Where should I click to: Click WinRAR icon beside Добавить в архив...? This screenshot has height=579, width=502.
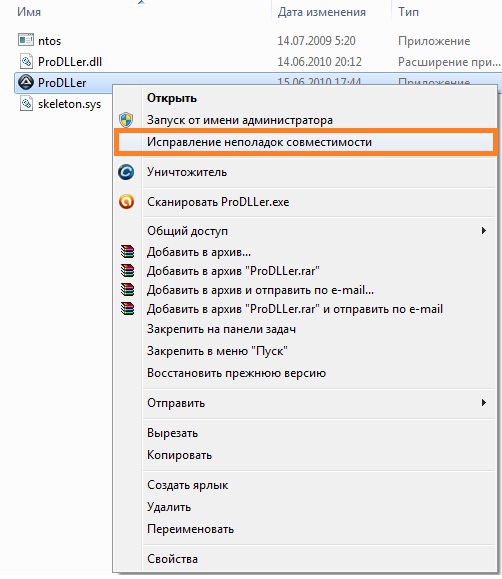click(x=127, y=251)
